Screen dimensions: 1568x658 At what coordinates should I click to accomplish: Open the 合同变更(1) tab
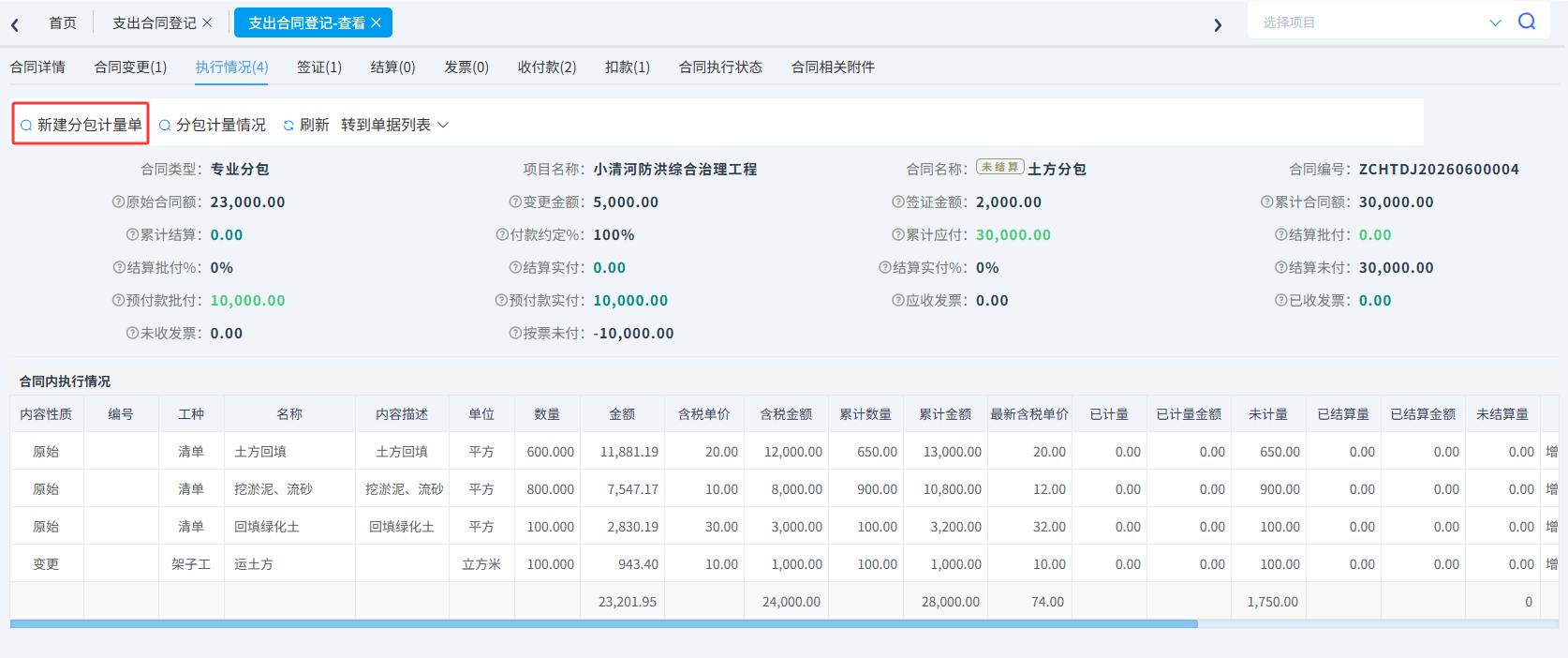pos(130,67)
